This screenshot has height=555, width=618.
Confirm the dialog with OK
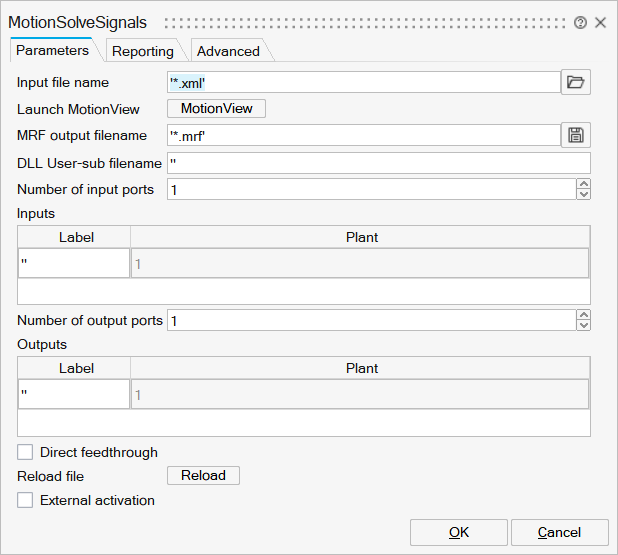[x=458, y=532]
